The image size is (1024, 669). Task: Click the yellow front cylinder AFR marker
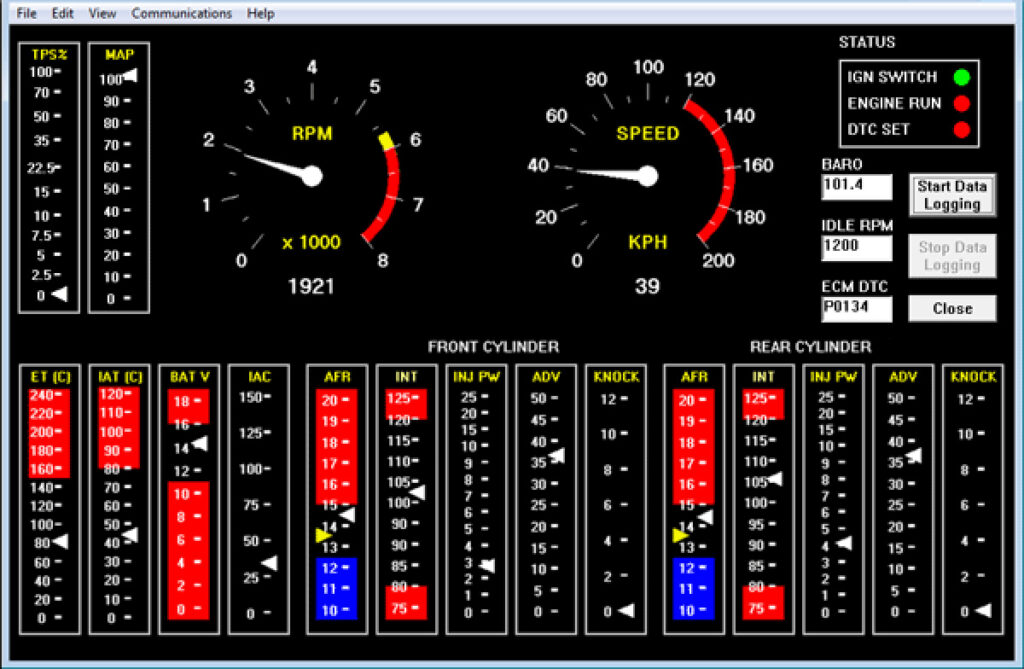(x=323, y=536)
